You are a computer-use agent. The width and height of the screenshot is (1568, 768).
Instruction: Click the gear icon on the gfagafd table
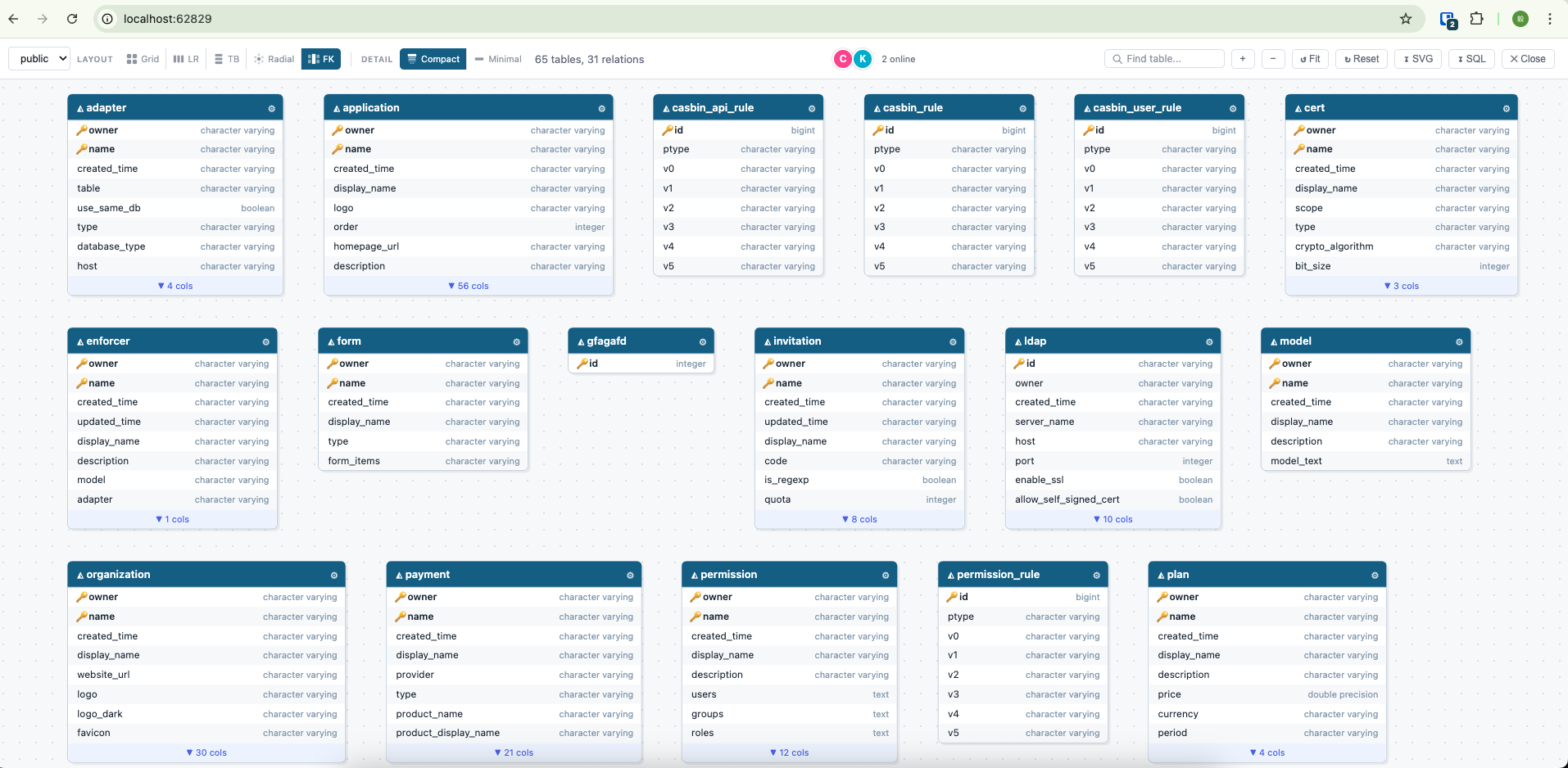pos(702,341)
